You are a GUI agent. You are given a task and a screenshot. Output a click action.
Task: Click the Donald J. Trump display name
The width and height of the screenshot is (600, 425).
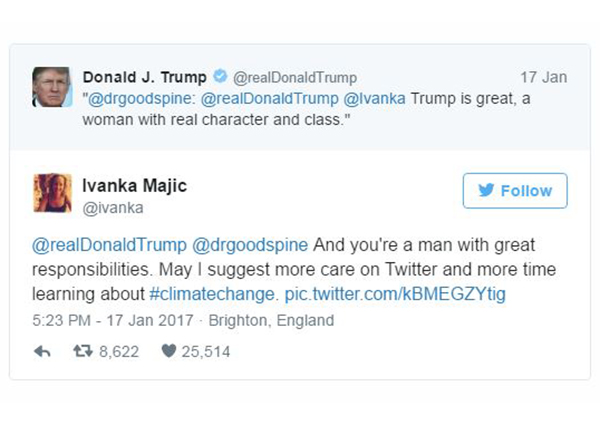click(144, 77)
